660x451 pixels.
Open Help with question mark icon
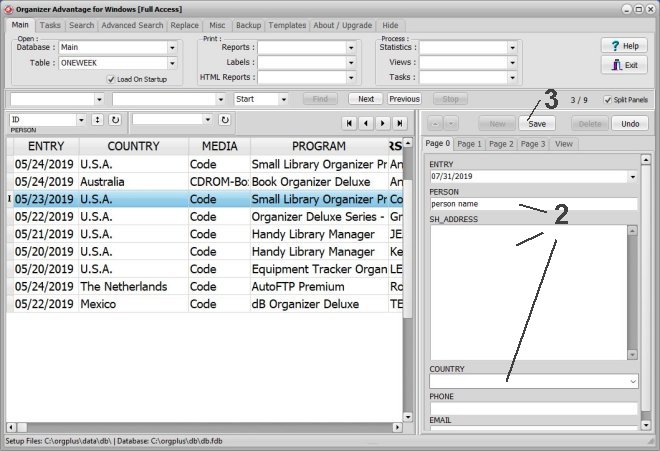tap(624, 45)
